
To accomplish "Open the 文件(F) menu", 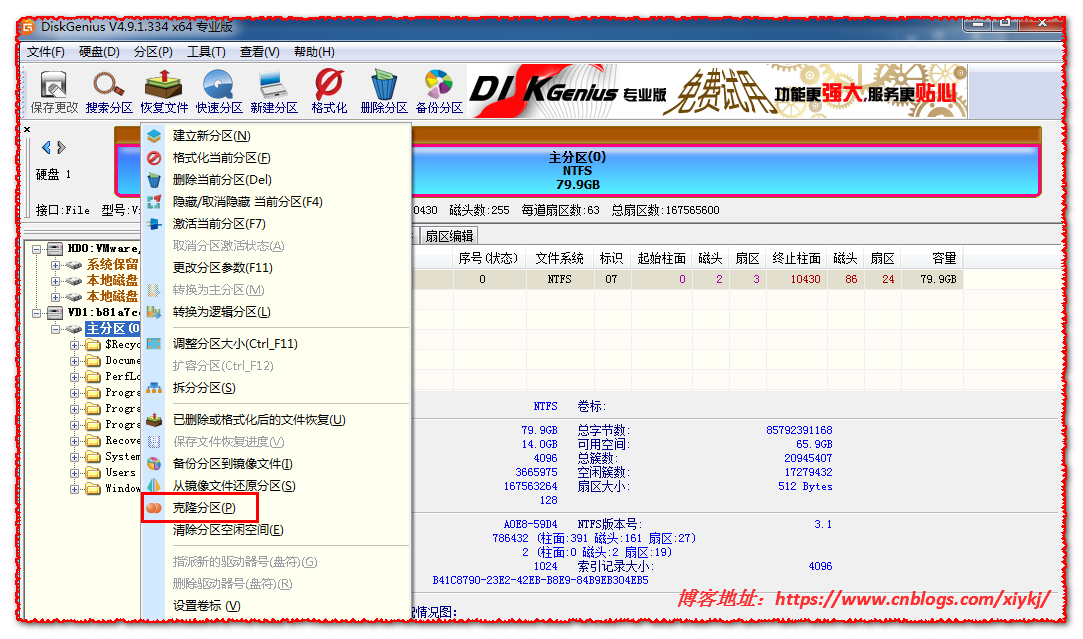I will point(46,52).
